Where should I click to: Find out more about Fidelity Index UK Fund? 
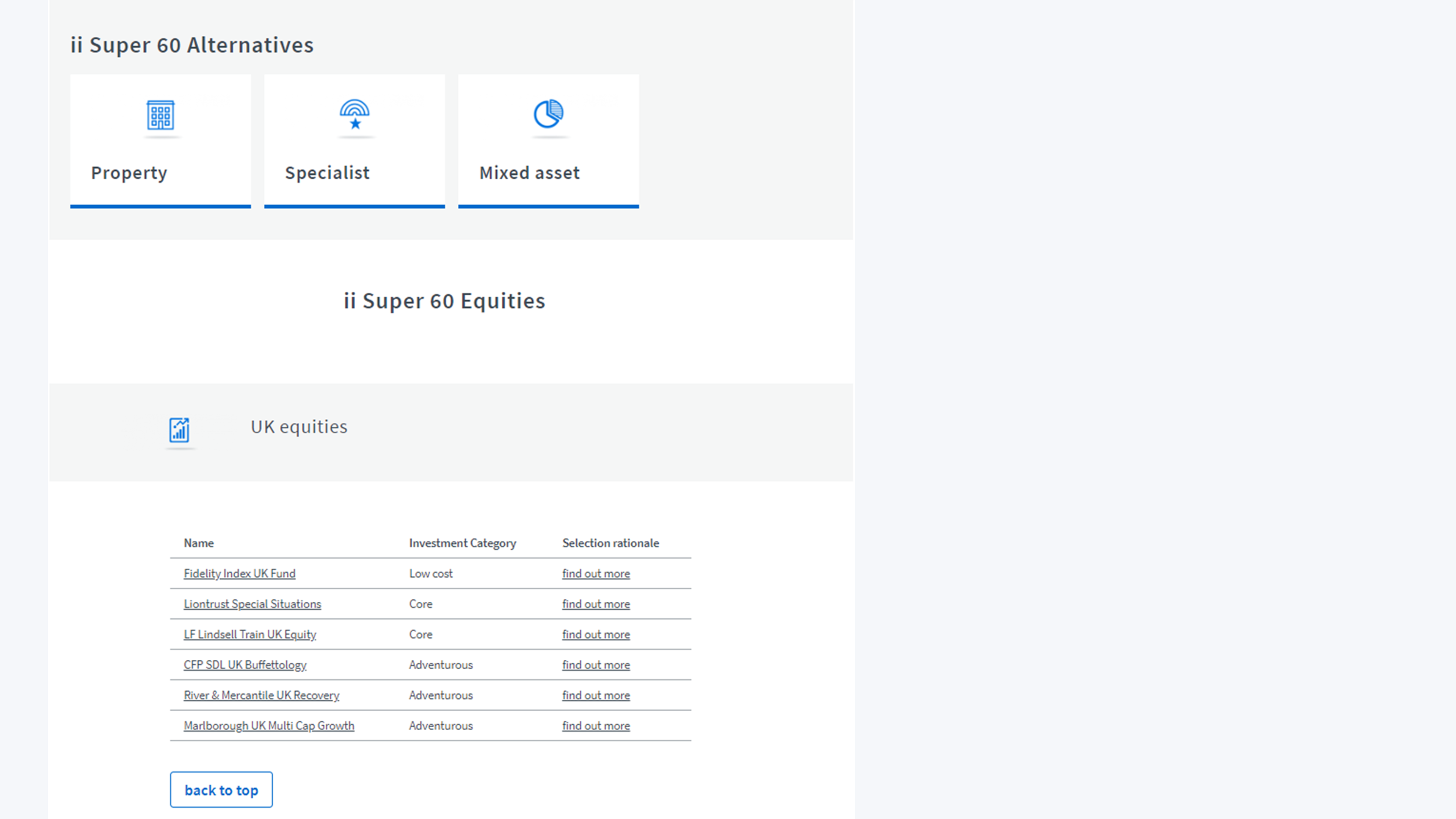[596, 573]
